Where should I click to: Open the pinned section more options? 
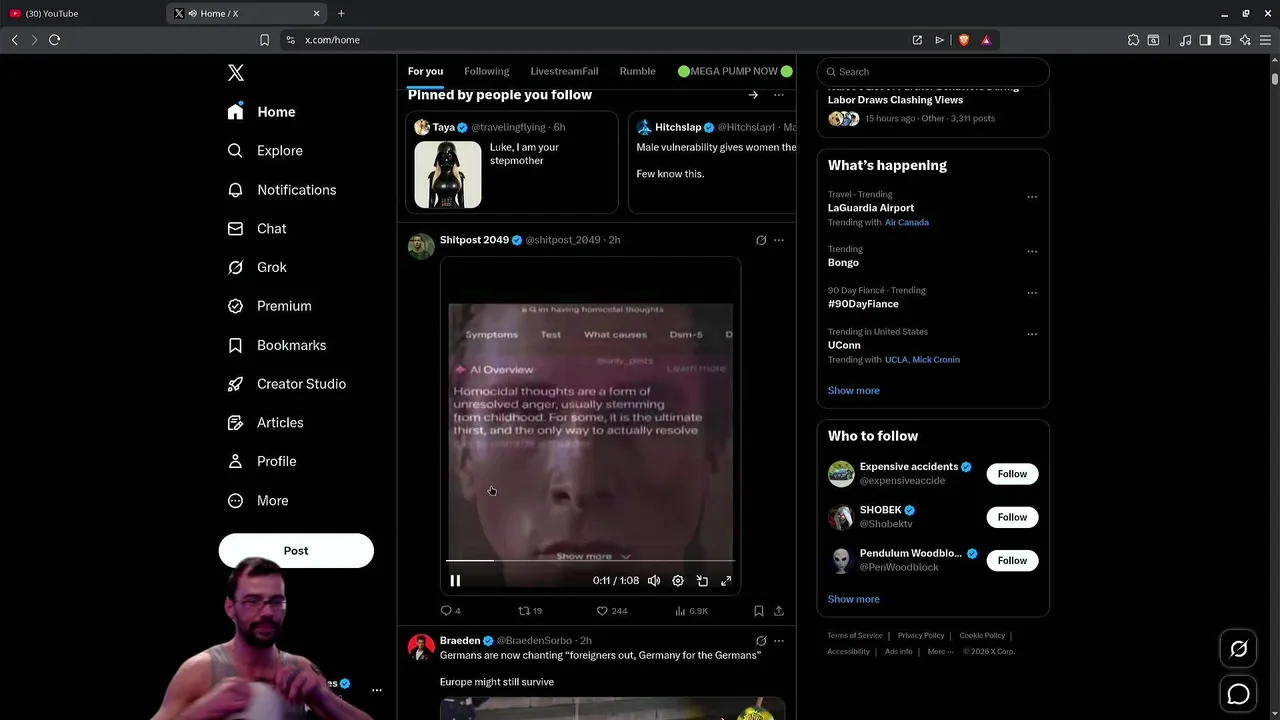(779, 95)
